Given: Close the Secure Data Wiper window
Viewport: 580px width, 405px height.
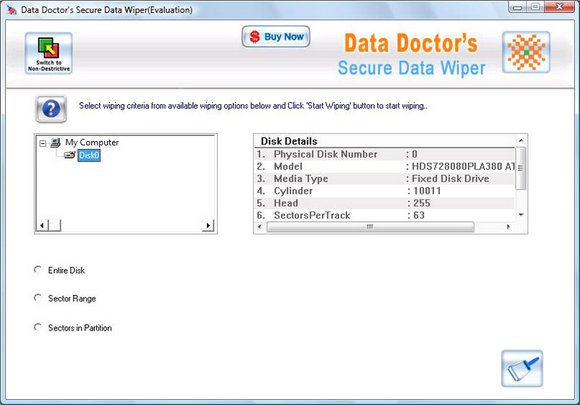Looking at the screenshot, I should point(559,7).
